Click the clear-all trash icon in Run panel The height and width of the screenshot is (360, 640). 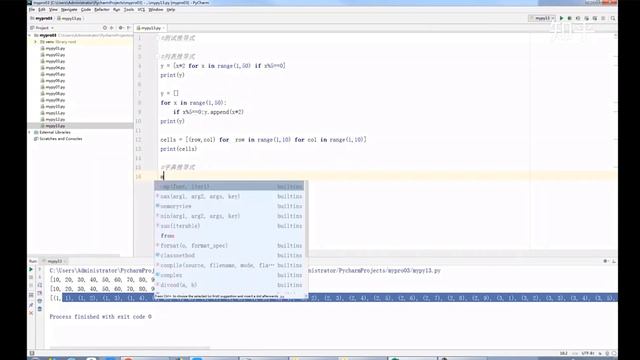[x=40, y=309]
